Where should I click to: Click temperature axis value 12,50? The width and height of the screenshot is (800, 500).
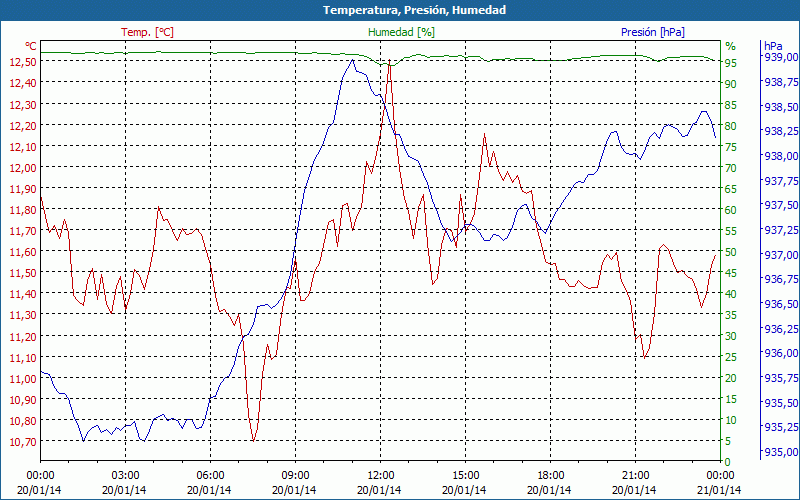[x=23, y=61]
